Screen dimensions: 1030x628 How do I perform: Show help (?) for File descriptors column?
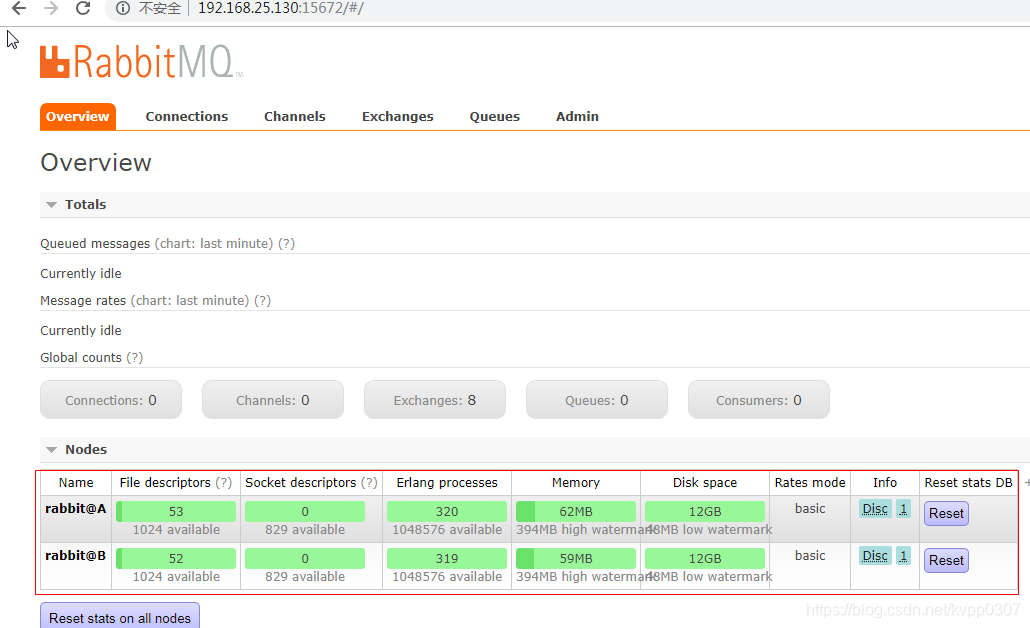(x=224, y=483)
